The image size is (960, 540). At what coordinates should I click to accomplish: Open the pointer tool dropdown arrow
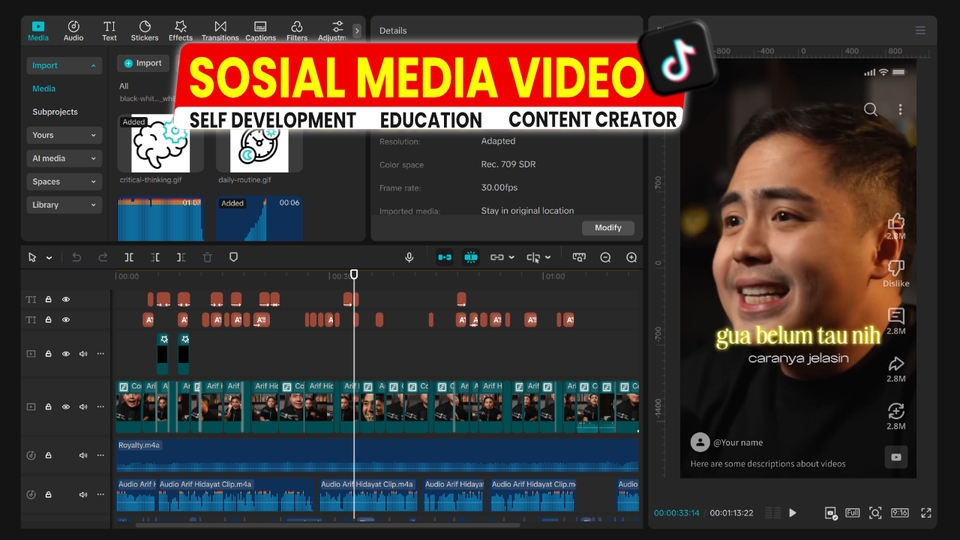49,258
